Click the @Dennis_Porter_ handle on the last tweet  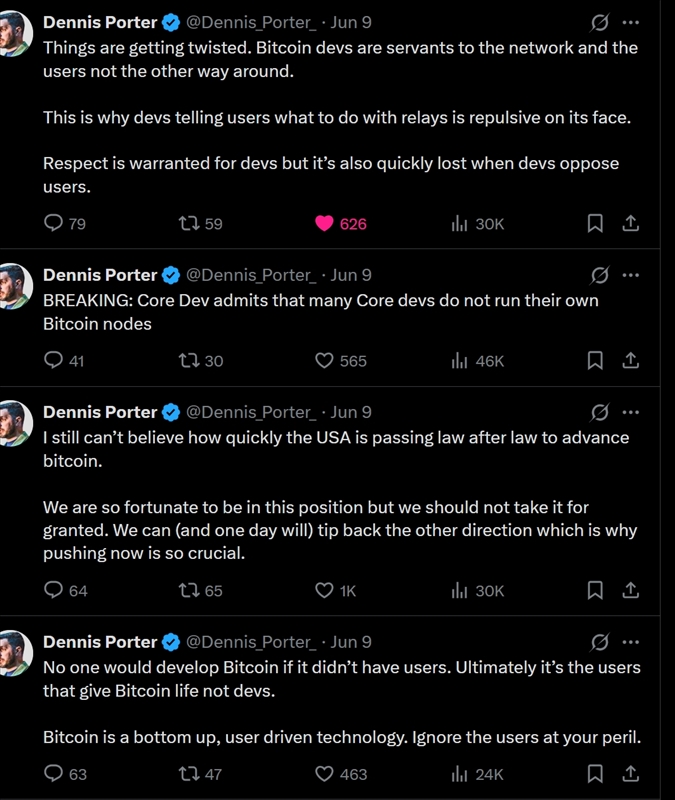click(251, 642)
